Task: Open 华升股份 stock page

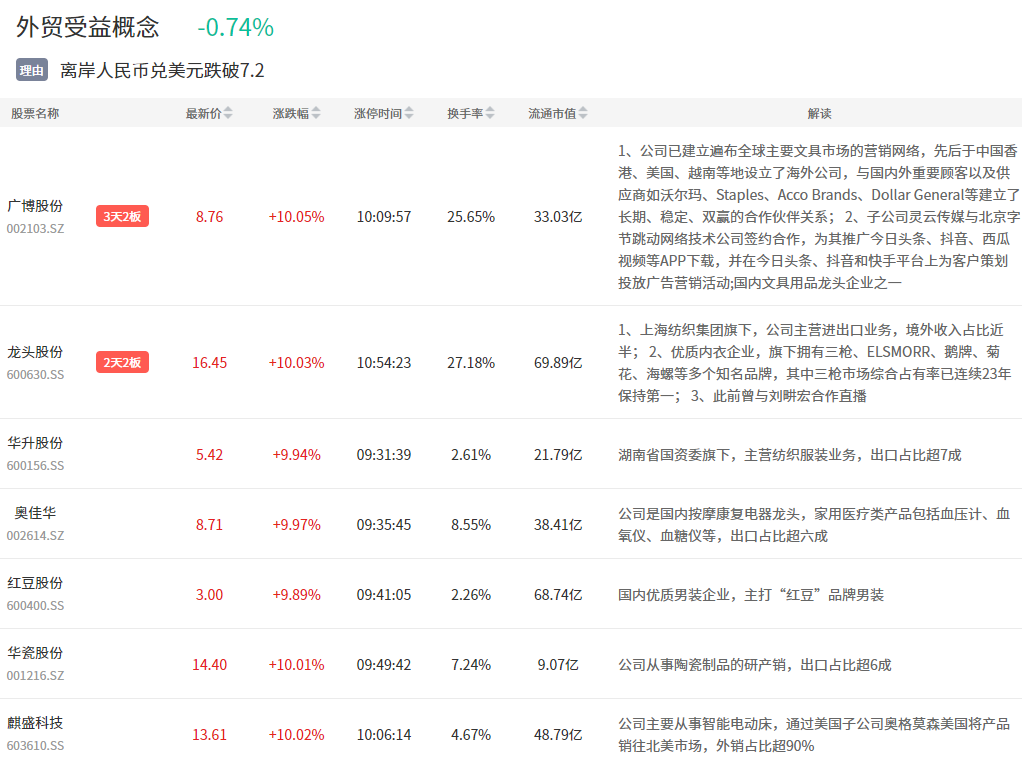Action: pos(35,443)
